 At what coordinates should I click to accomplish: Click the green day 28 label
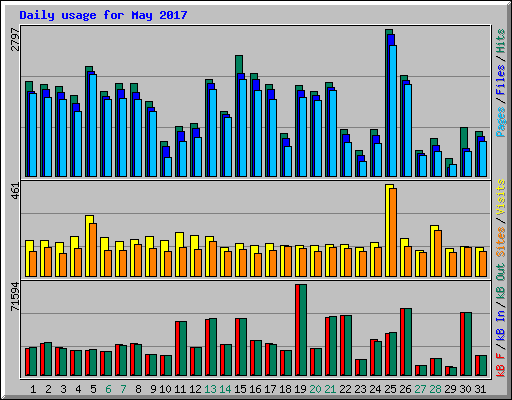[x=435, y=389]
